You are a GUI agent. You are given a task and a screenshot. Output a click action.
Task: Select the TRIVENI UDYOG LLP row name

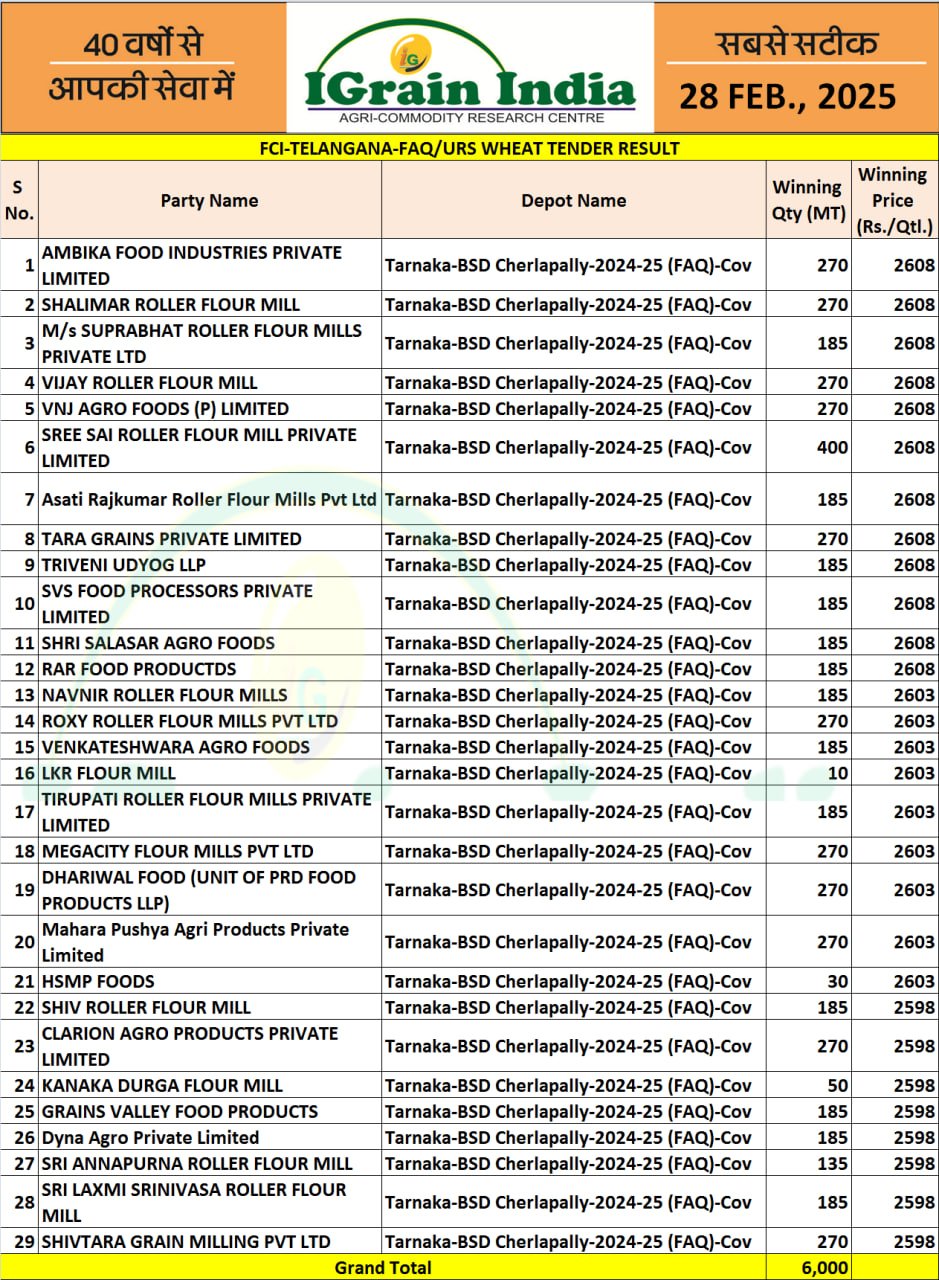pos(123,565)
